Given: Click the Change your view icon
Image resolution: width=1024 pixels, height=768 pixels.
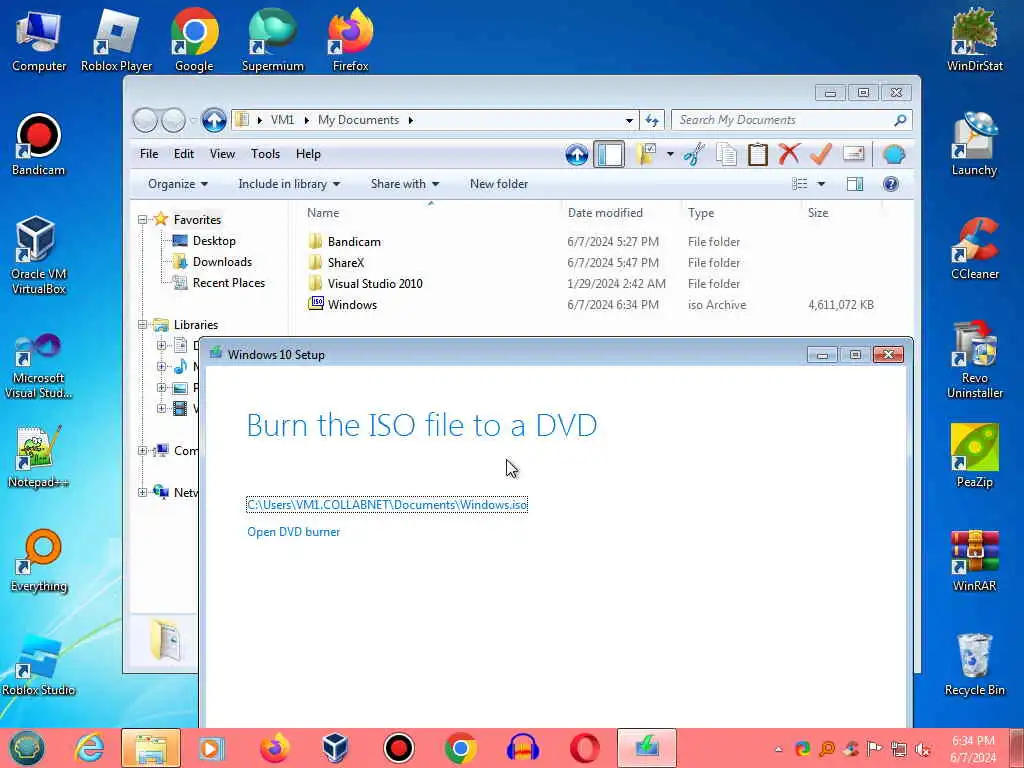Looking at the screenshot, I should [x=800, y=184].
